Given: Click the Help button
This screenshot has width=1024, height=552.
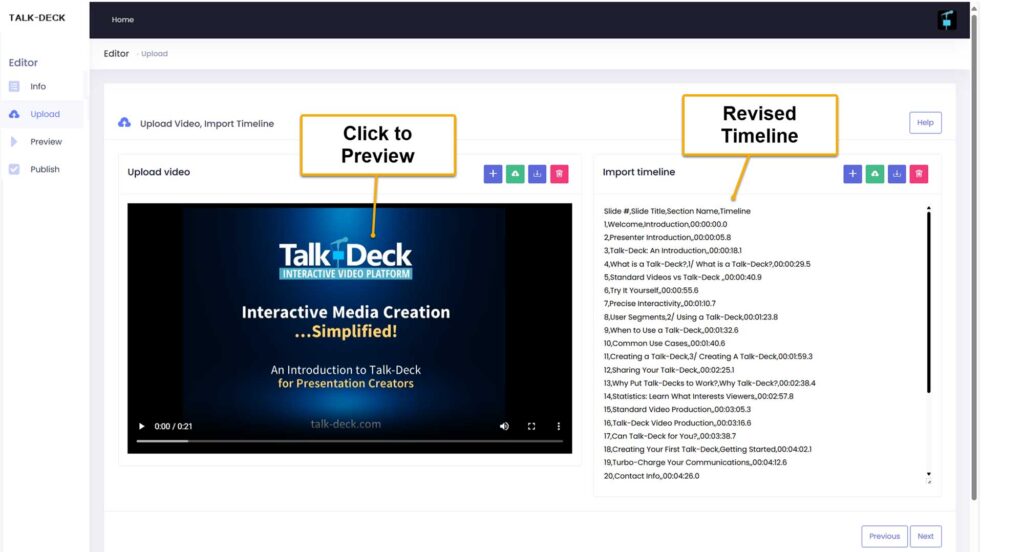Looking at the screenshot, I should click(925, 122).
